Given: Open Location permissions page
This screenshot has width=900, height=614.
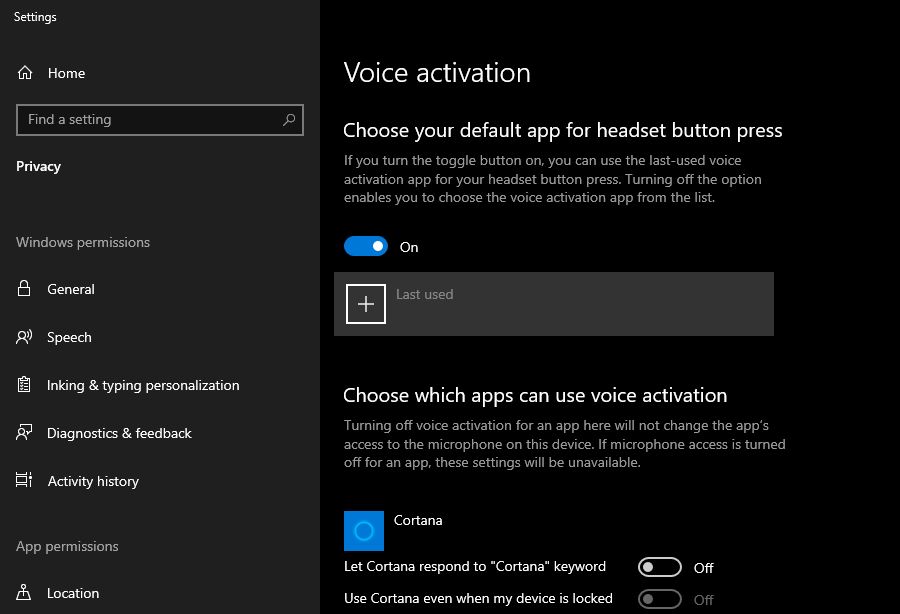Looking at the screenshot, I should click(73, 593).
